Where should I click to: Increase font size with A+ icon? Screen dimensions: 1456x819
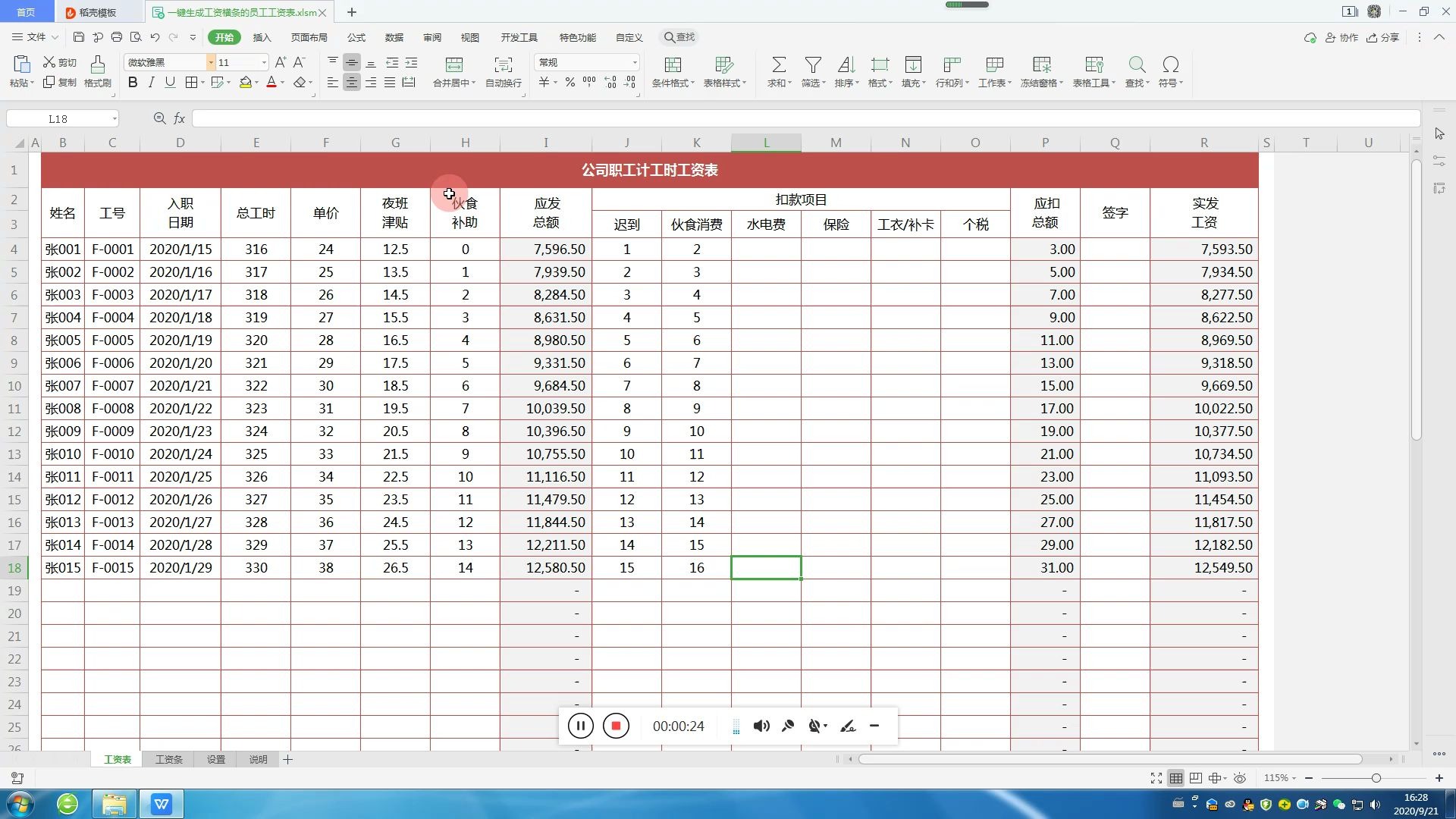point(280,62)
